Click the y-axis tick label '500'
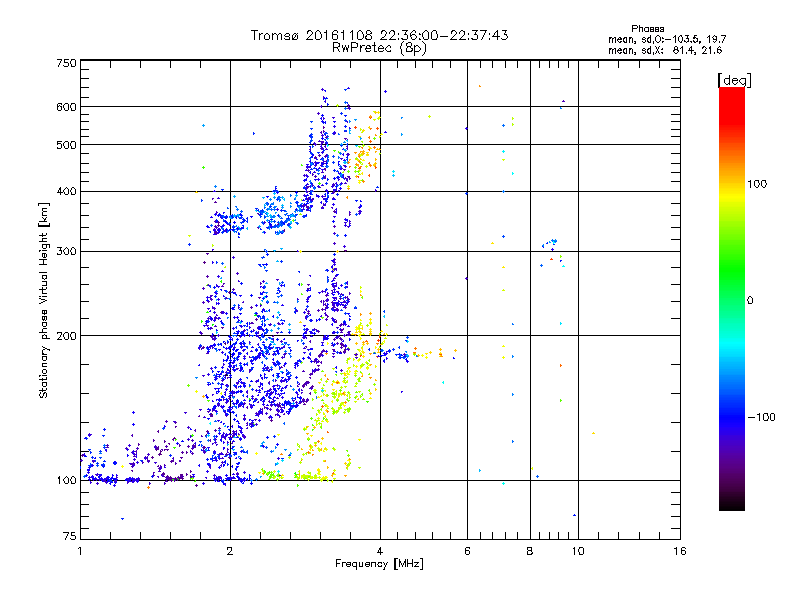 click(66, 145)
